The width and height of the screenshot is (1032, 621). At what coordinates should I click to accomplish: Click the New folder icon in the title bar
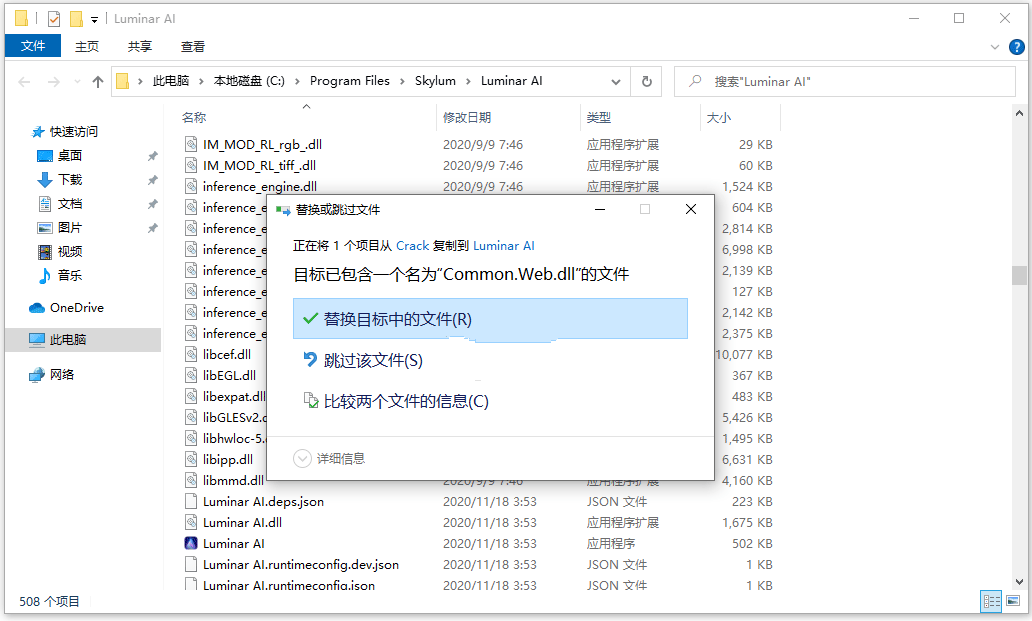point(76,19)
